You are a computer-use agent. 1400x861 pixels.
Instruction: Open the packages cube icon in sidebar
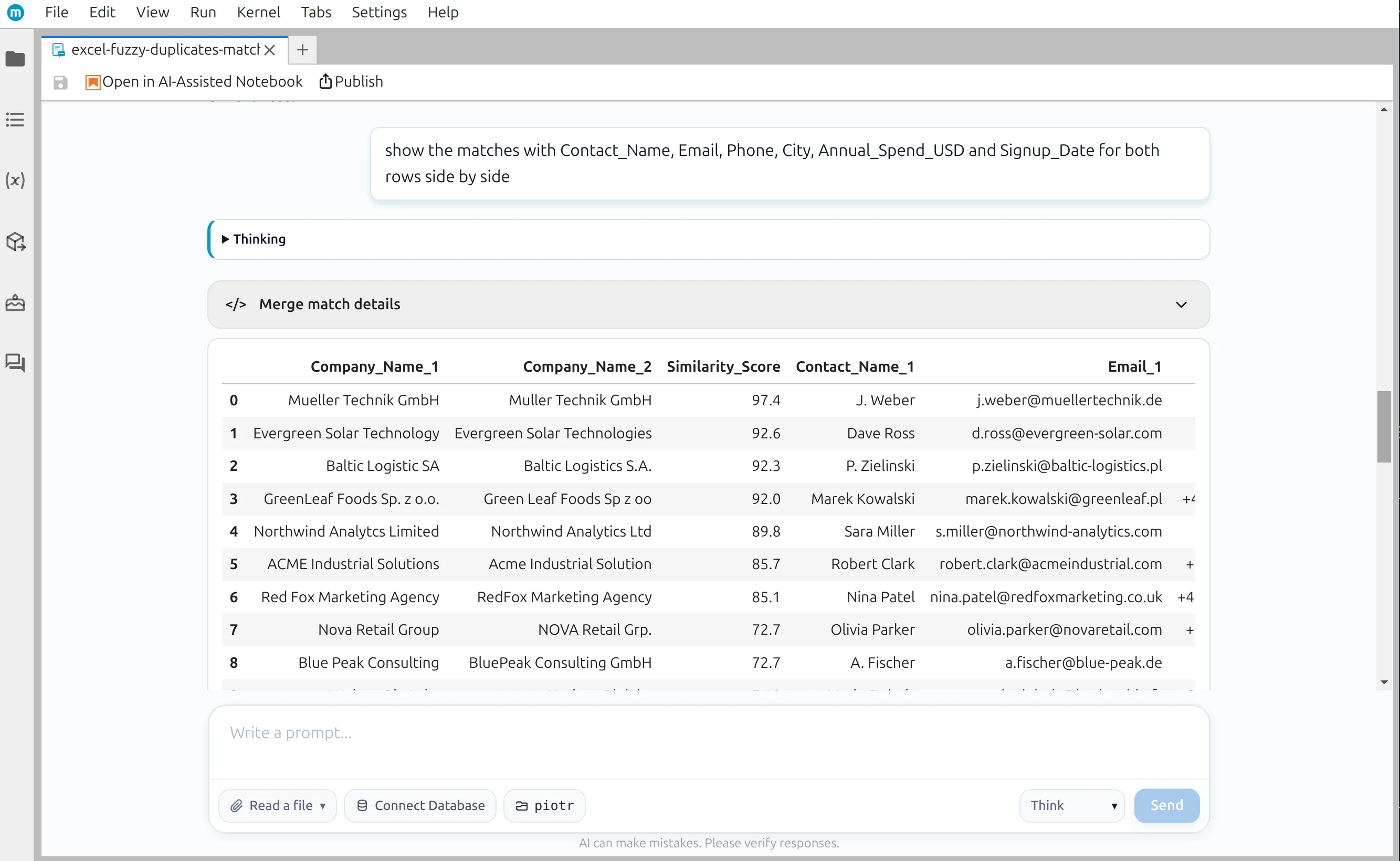click(x=15, y=241)
